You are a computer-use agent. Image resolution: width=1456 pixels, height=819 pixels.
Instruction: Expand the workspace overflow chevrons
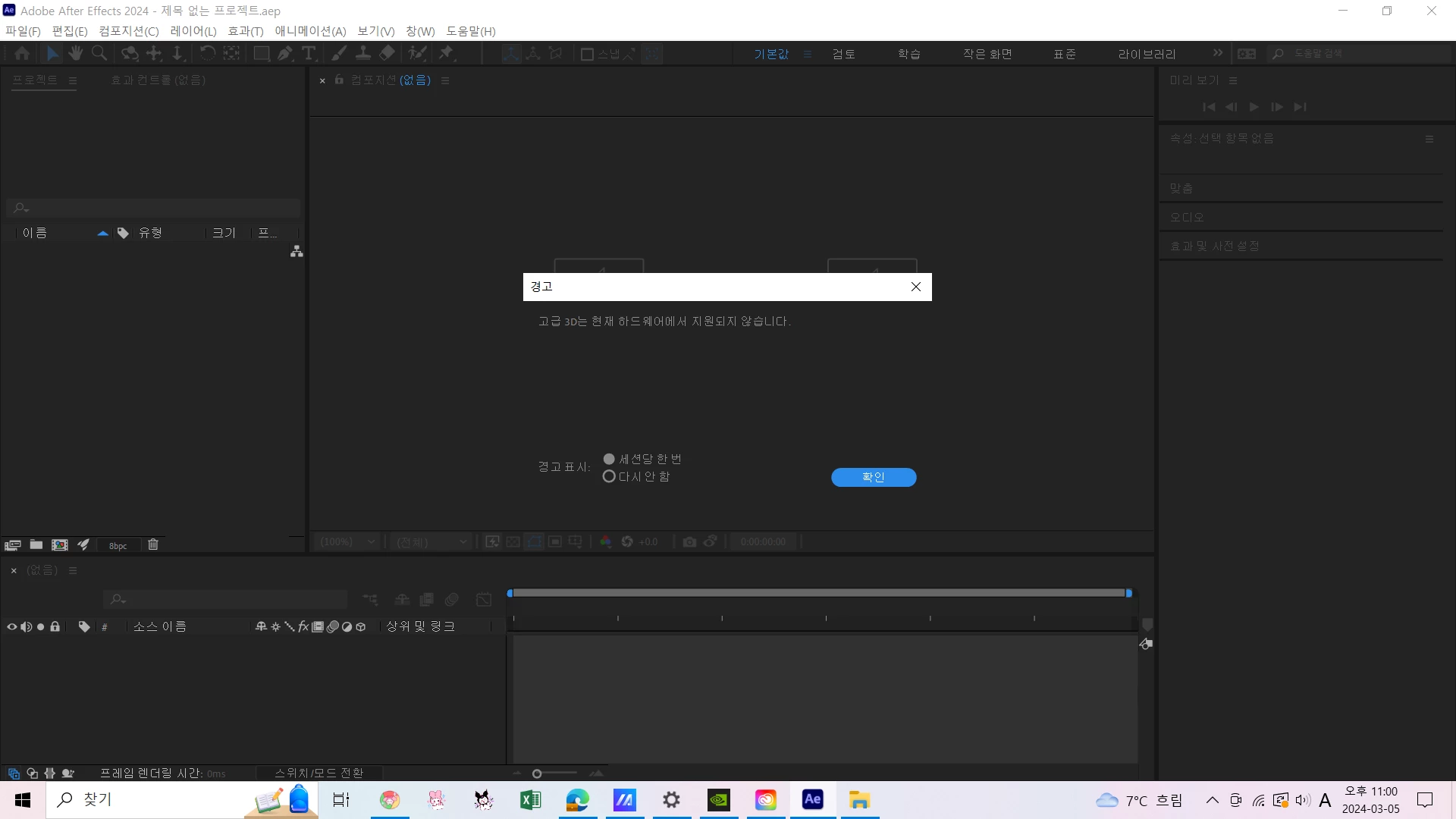point(1217,53)
